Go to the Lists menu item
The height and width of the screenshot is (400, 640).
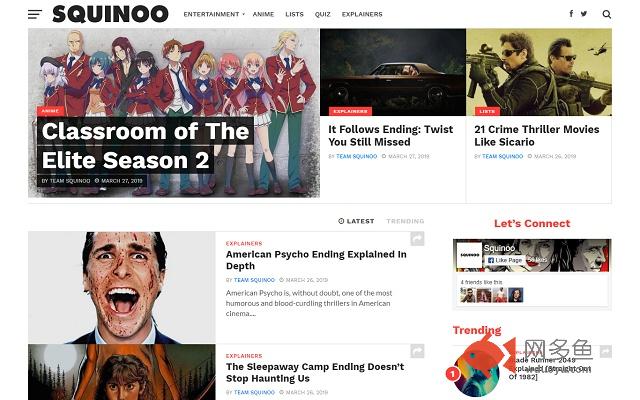click(x=294, y=14)
